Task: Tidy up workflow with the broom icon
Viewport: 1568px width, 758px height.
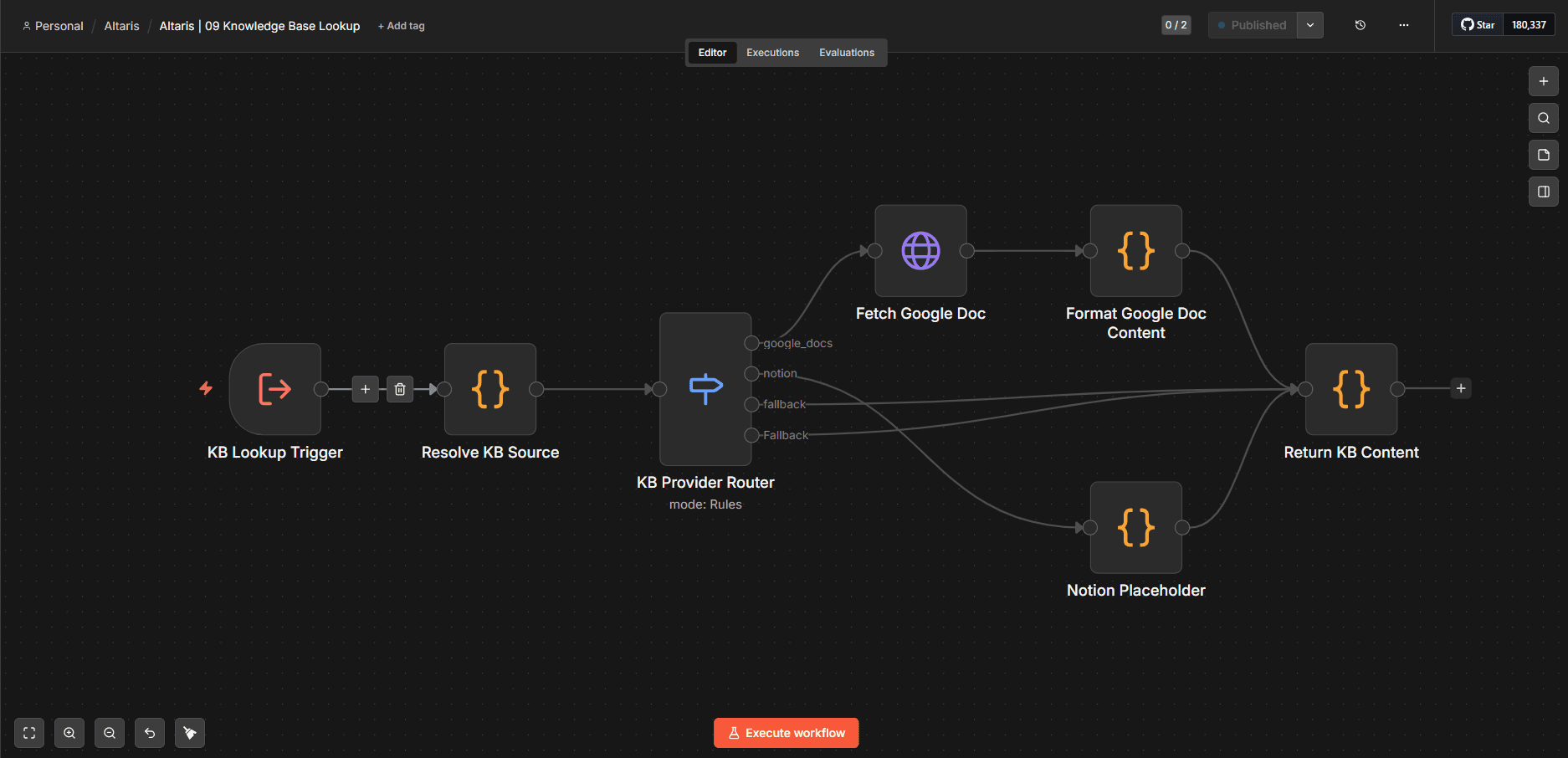Action: pos(190,732)
